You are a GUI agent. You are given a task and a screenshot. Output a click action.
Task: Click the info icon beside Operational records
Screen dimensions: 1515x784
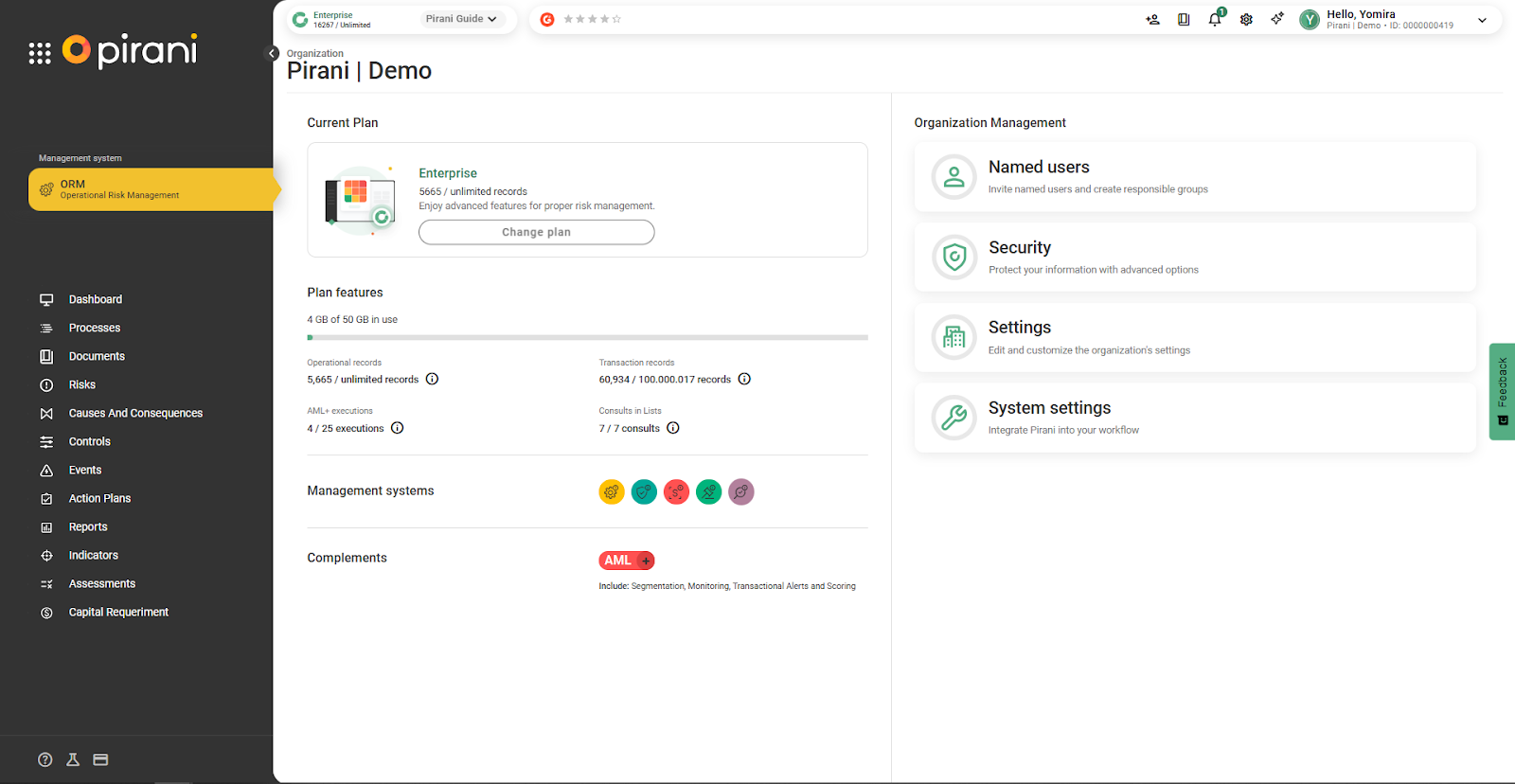(432, 379)
